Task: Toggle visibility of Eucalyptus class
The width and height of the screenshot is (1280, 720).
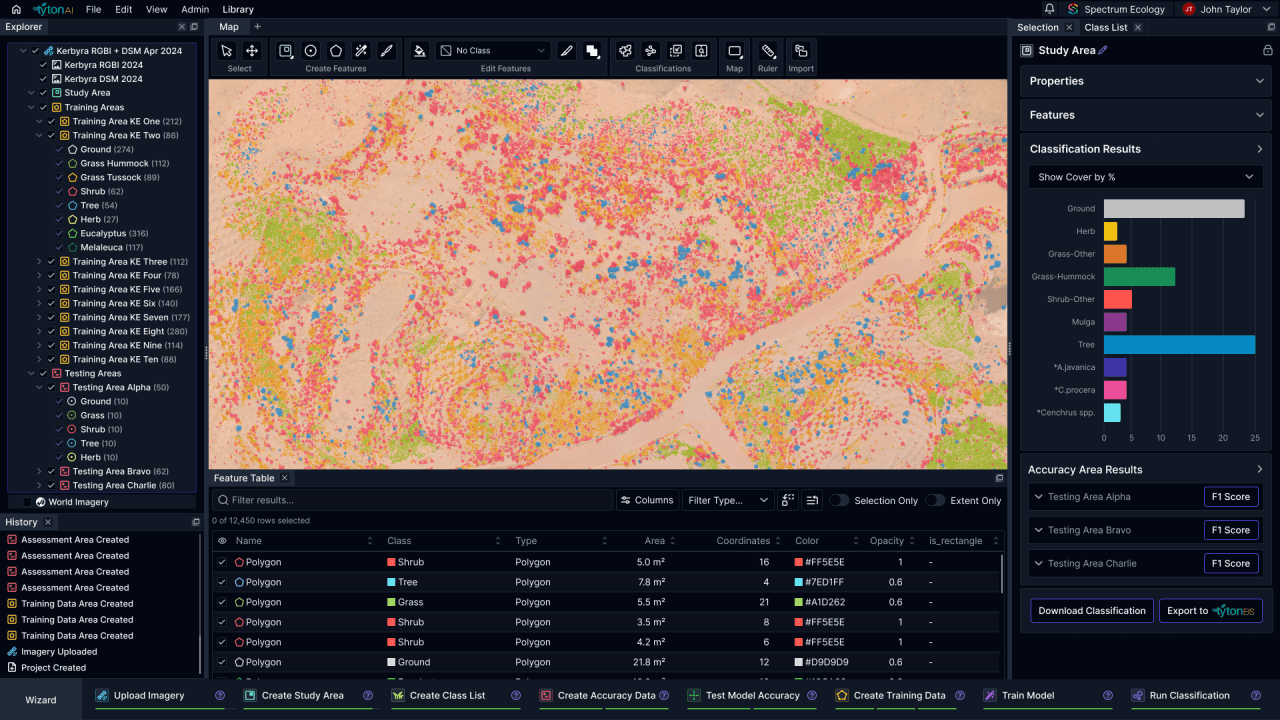Action: click(59, 233)
